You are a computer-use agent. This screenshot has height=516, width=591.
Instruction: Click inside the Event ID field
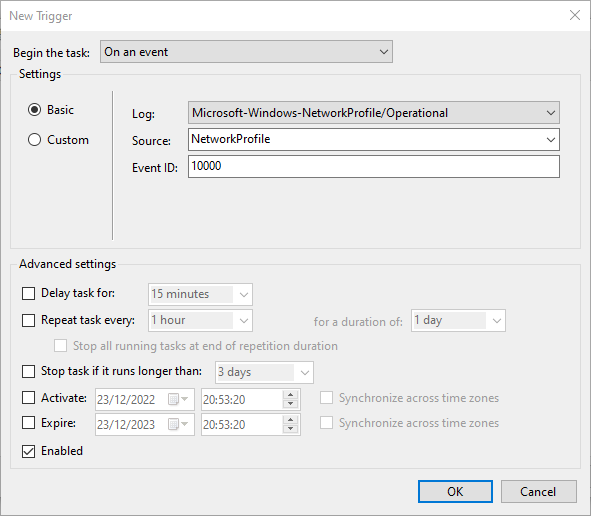point(374,167)
